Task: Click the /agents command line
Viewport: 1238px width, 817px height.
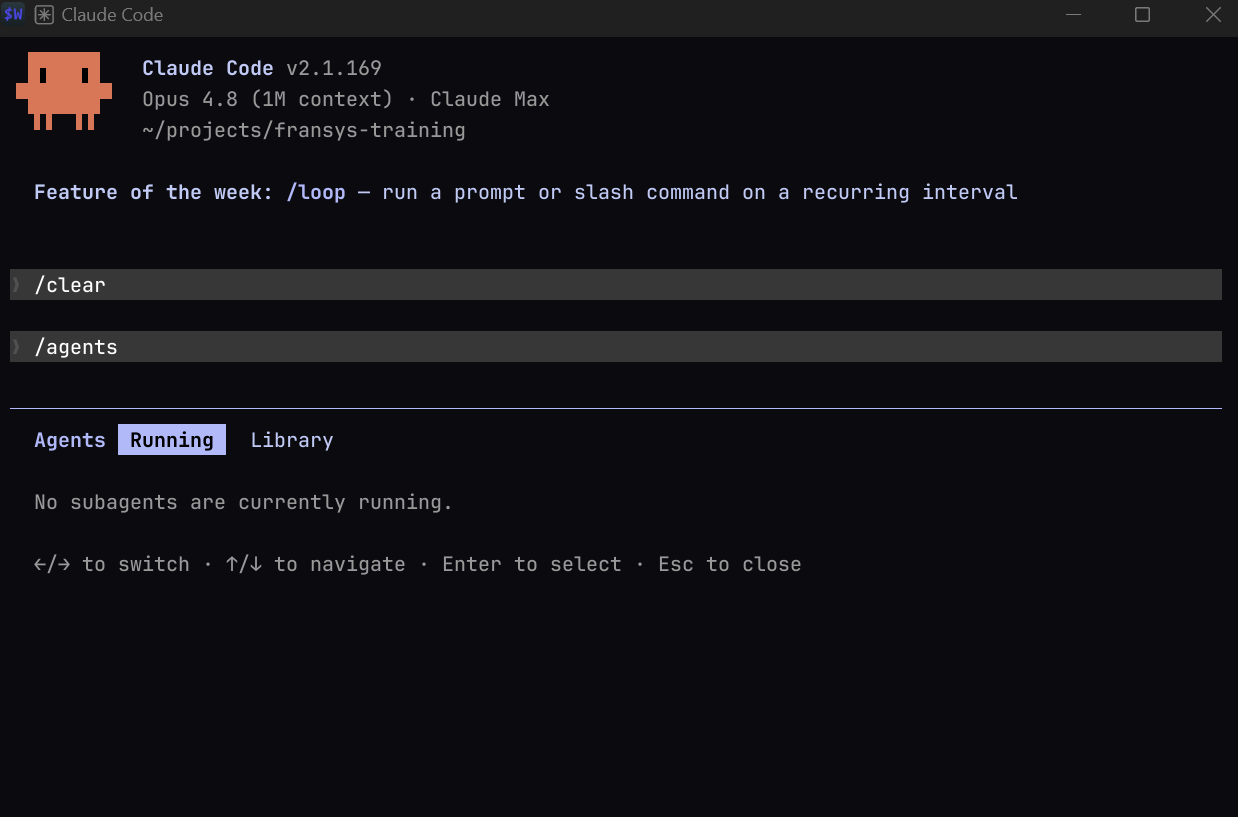Action: tap(616, 346)
